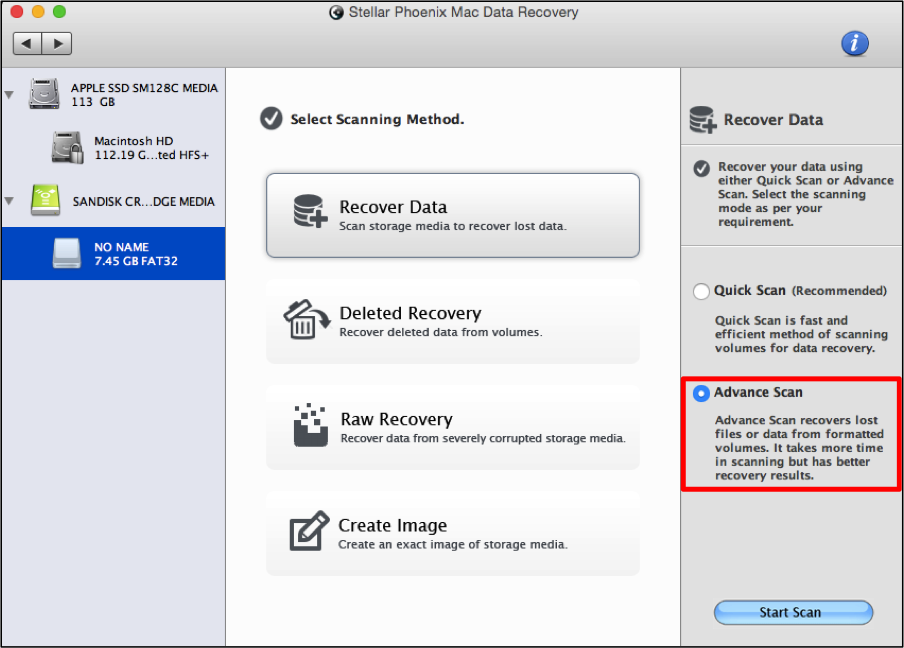Viewport: 904px width, 648px height.
Task: Maximize the window with the green button
Action: pos(59,12)
